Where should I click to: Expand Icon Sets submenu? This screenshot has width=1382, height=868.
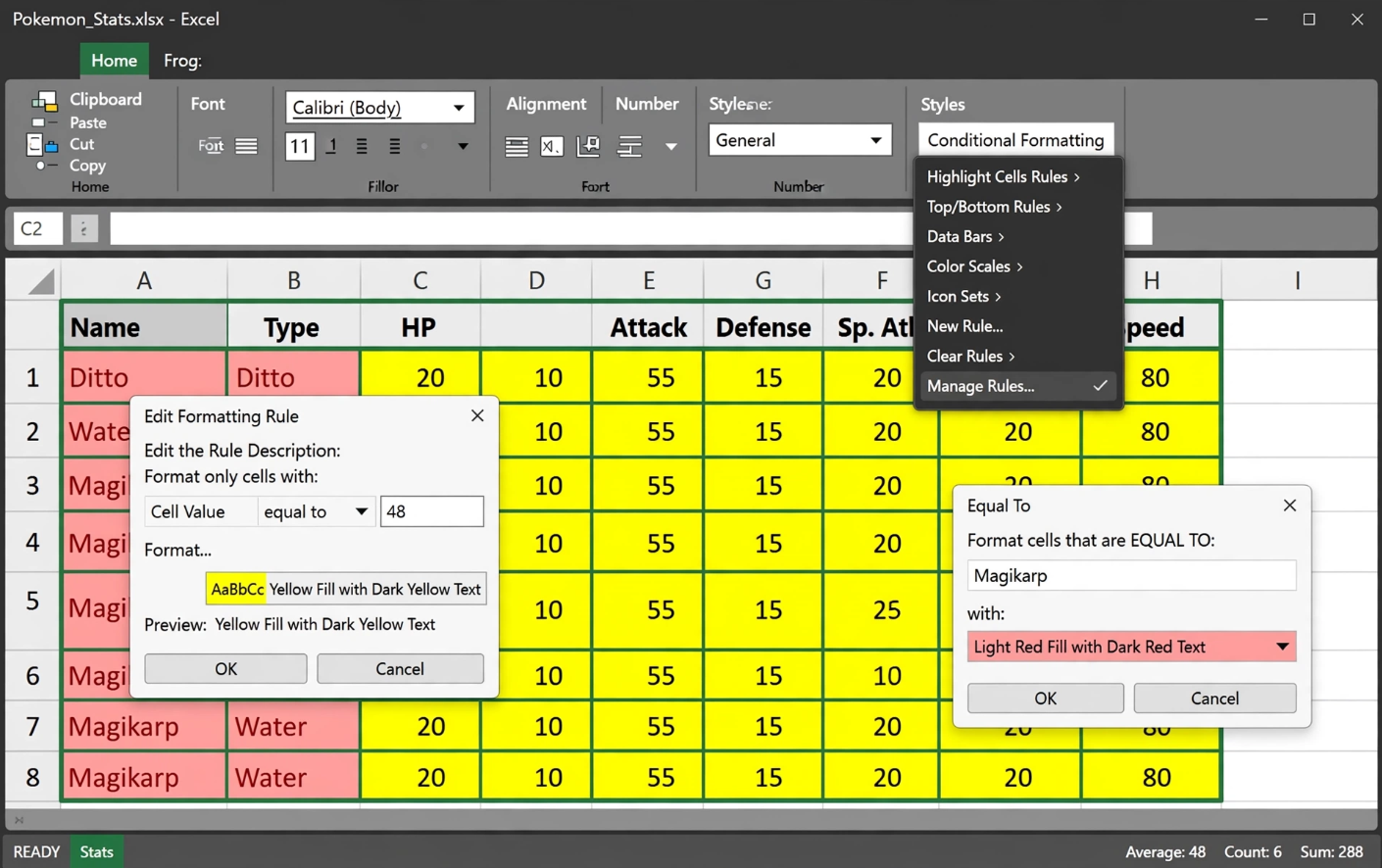coord(1018,296)
